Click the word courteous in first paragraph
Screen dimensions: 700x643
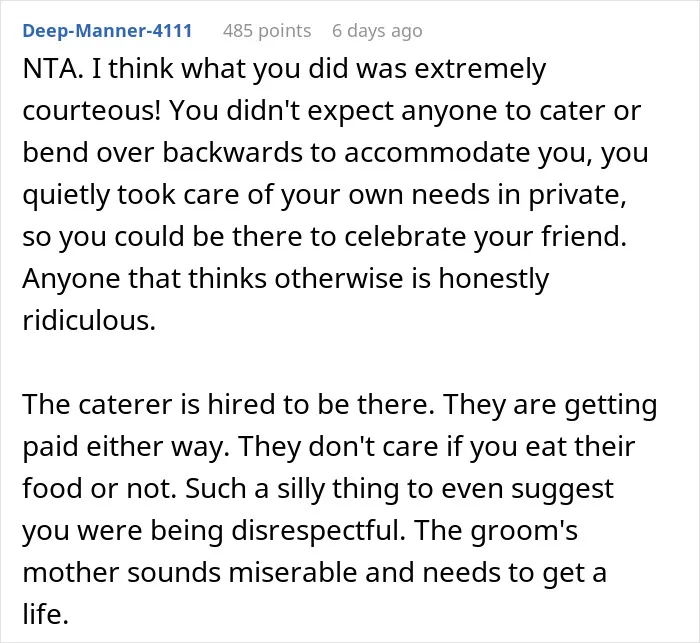[x=92, y=111]
